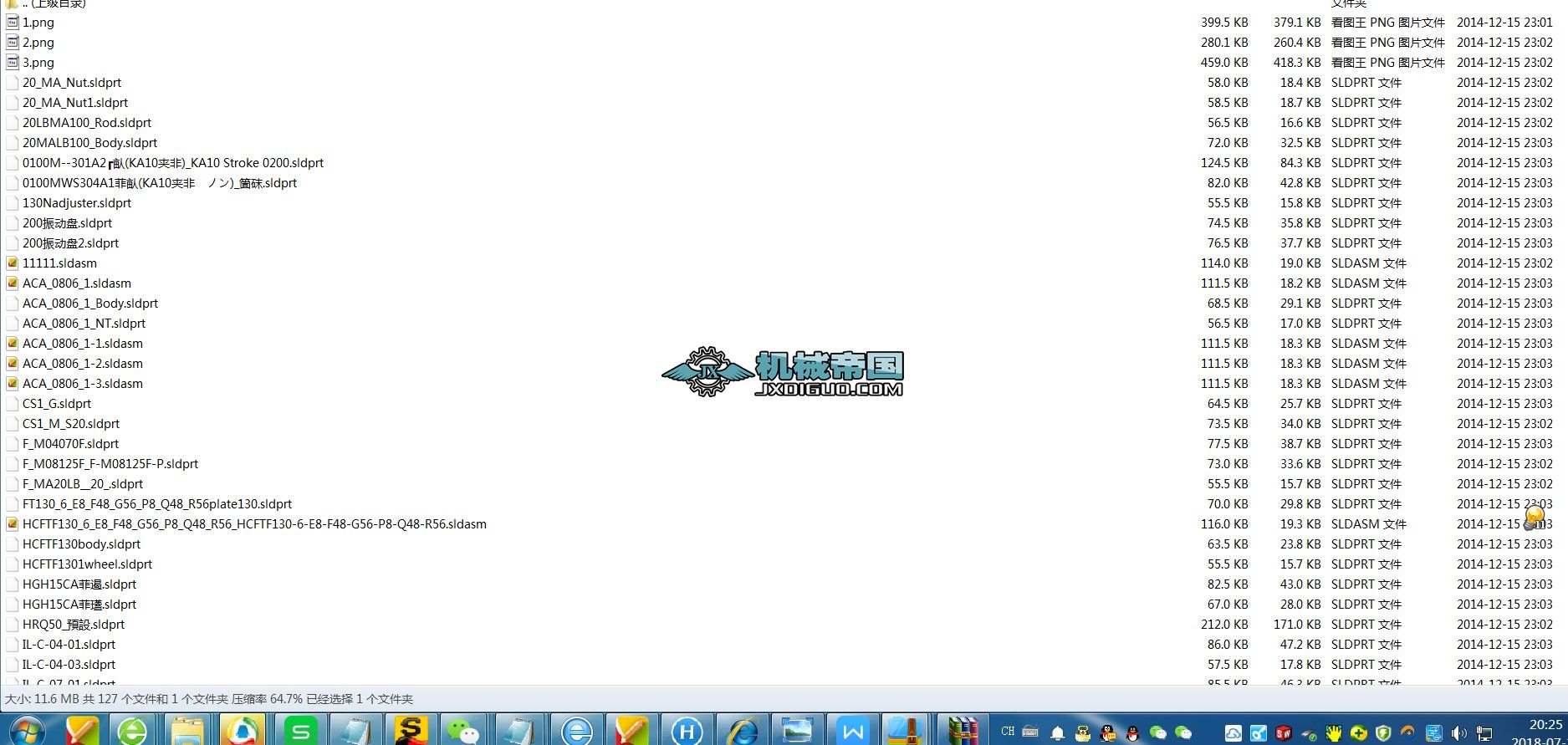Open the large WeChat button on taskbar

(x=464, y=731)
